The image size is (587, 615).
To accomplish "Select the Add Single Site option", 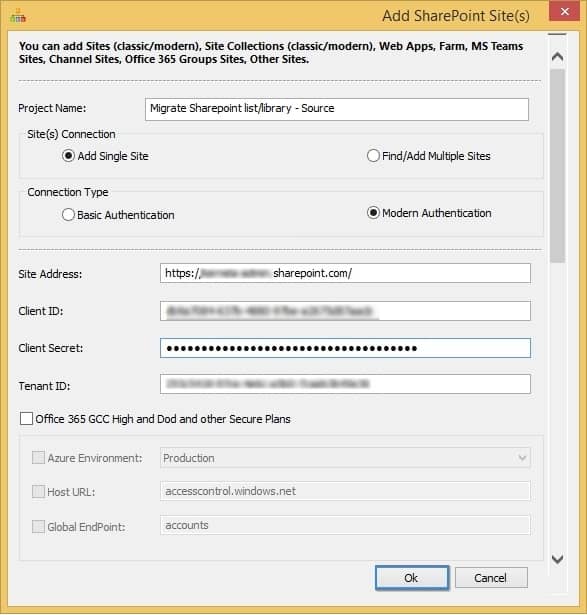I will point(105,156).
